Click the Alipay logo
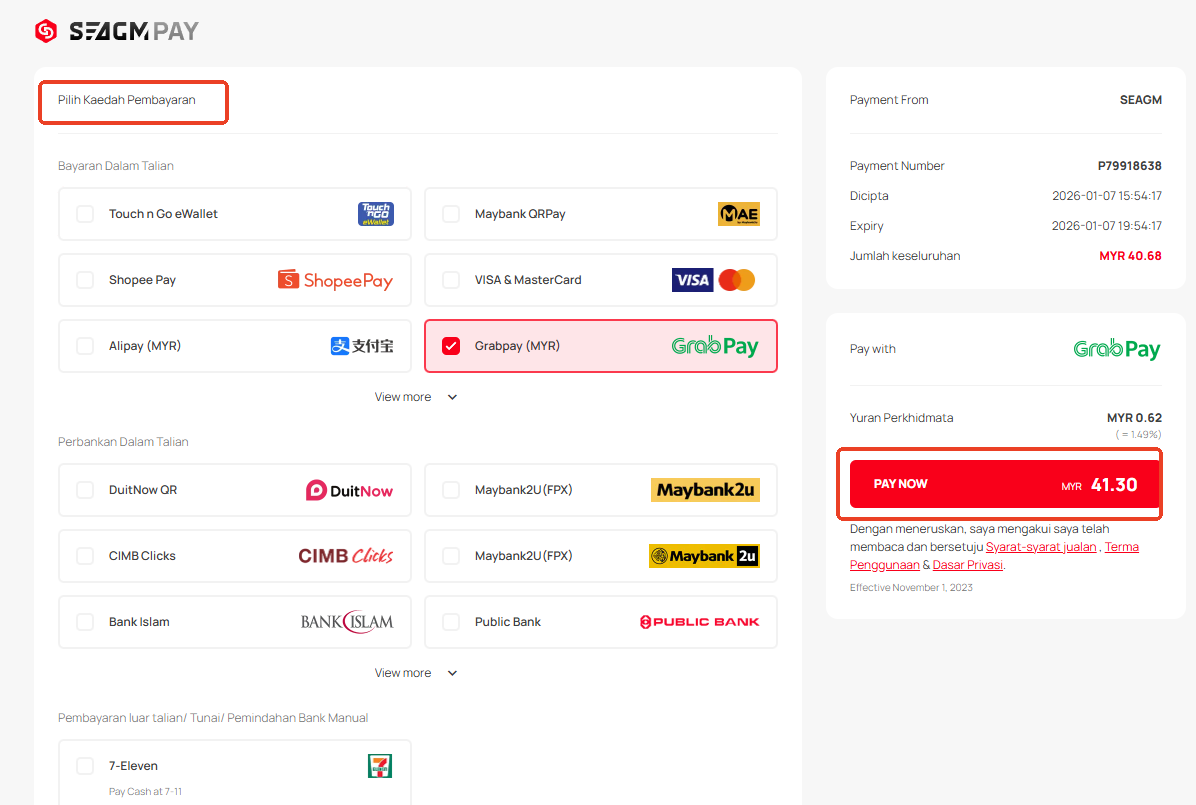Viewport: 1196px width, 805px height. tap(362, 346)
